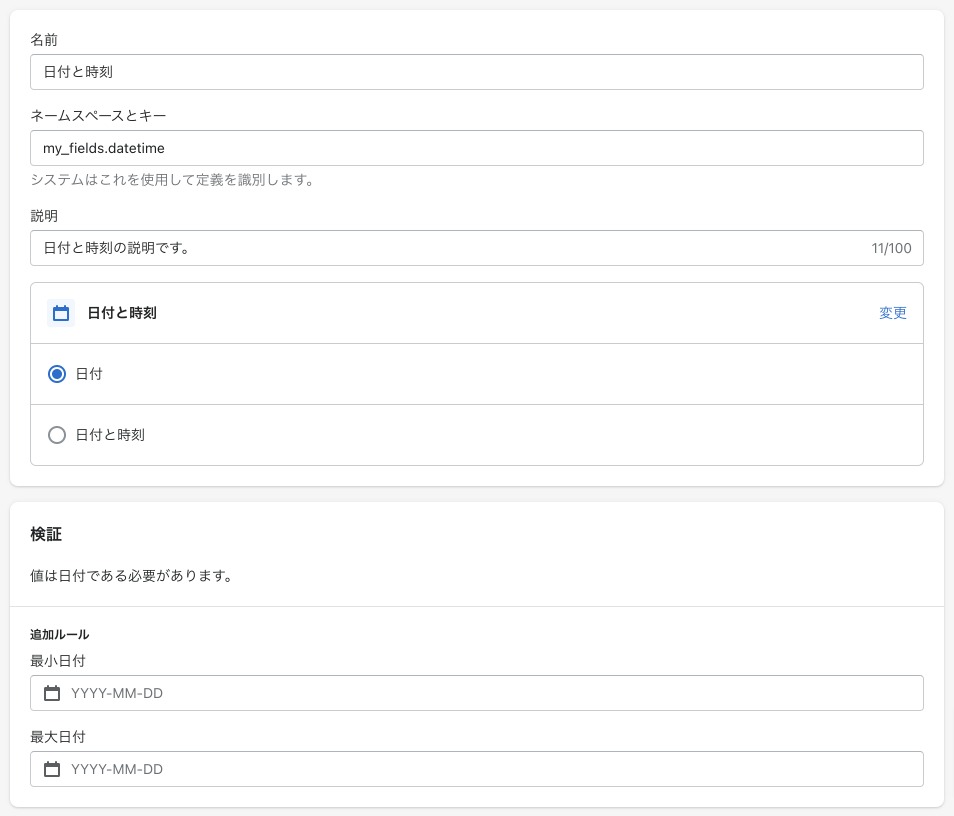
Task: Click the 11/100 character counter
Action: (x=891, y=248)
